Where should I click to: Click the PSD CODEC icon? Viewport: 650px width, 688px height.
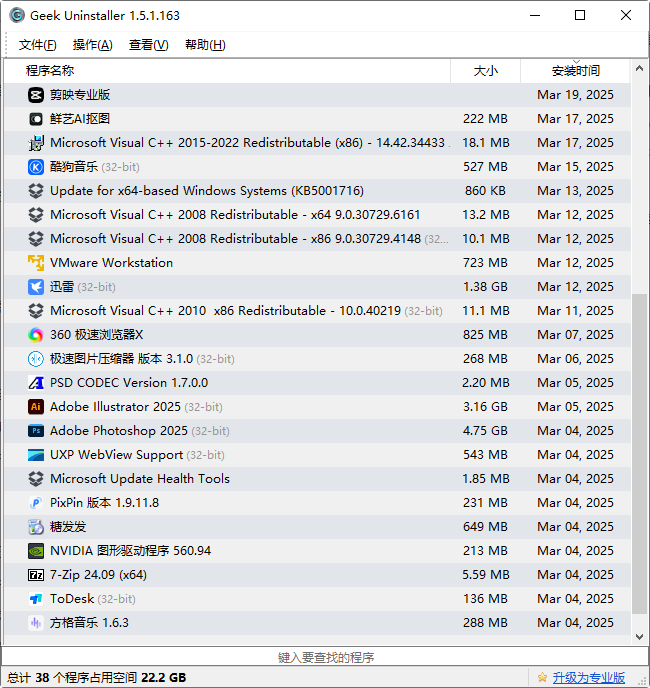coord(36,383)
